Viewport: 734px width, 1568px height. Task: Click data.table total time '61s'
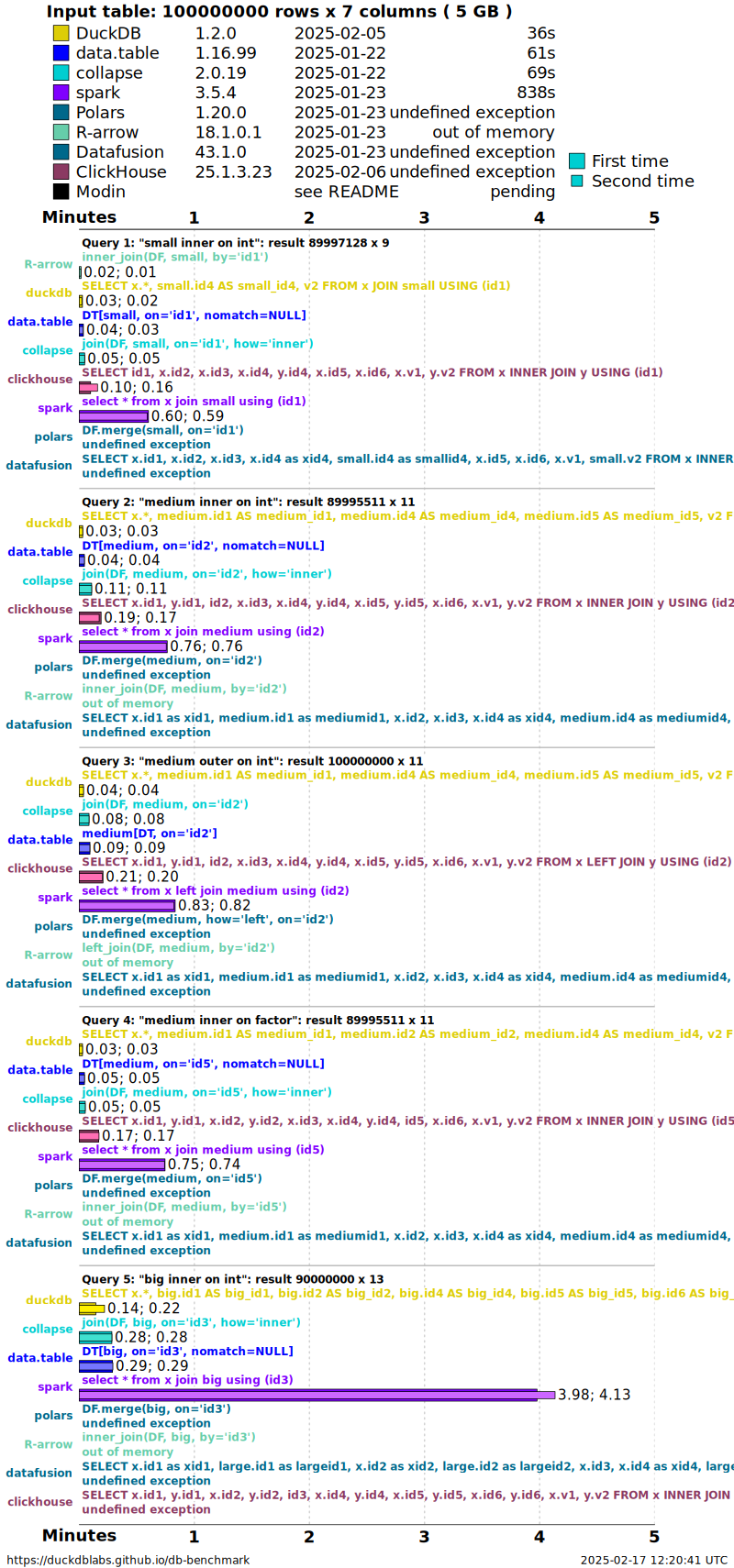540,53
